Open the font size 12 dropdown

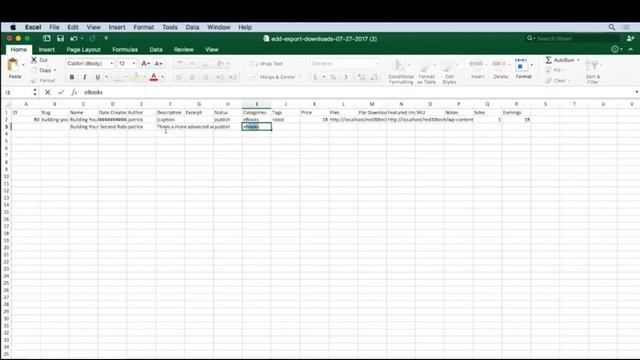click(134, 64)
